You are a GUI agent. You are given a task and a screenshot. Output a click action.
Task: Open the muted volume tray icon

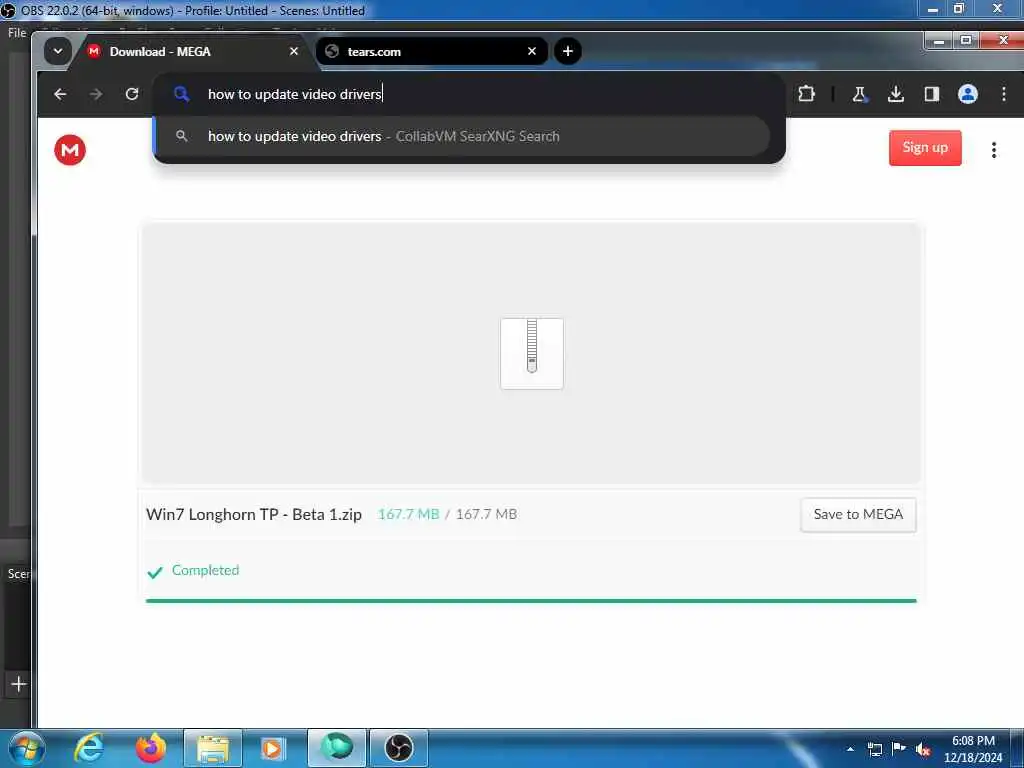pyautogui.click(x=923, y=750)
